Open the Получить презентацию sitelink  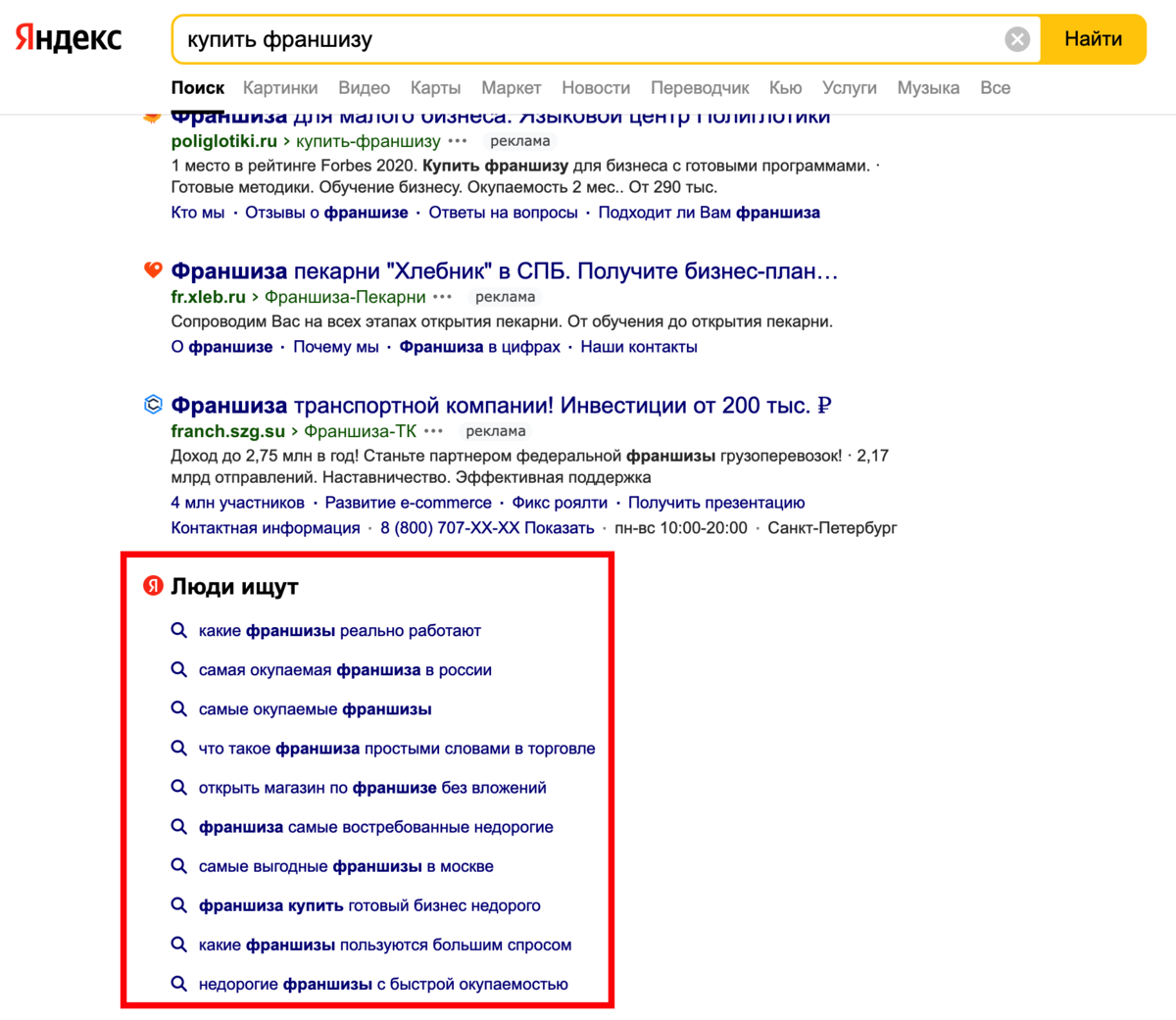pyautogui.click(x=716, y=503)
